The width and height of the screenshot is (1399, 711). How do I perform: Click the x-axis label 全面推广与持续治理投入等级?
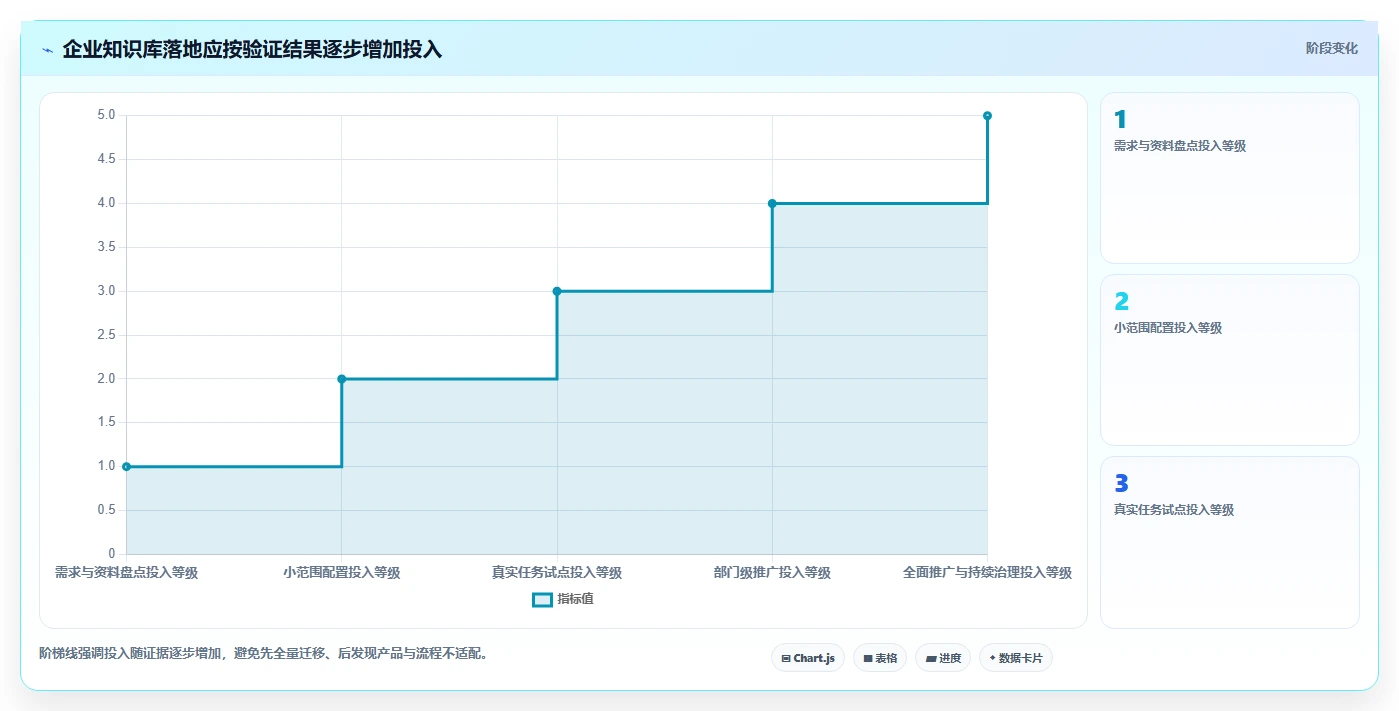point(987,573)
